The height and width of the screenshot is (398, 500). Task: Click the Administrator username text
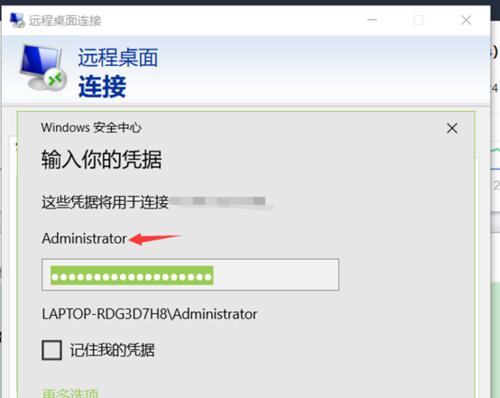point(84,239)
